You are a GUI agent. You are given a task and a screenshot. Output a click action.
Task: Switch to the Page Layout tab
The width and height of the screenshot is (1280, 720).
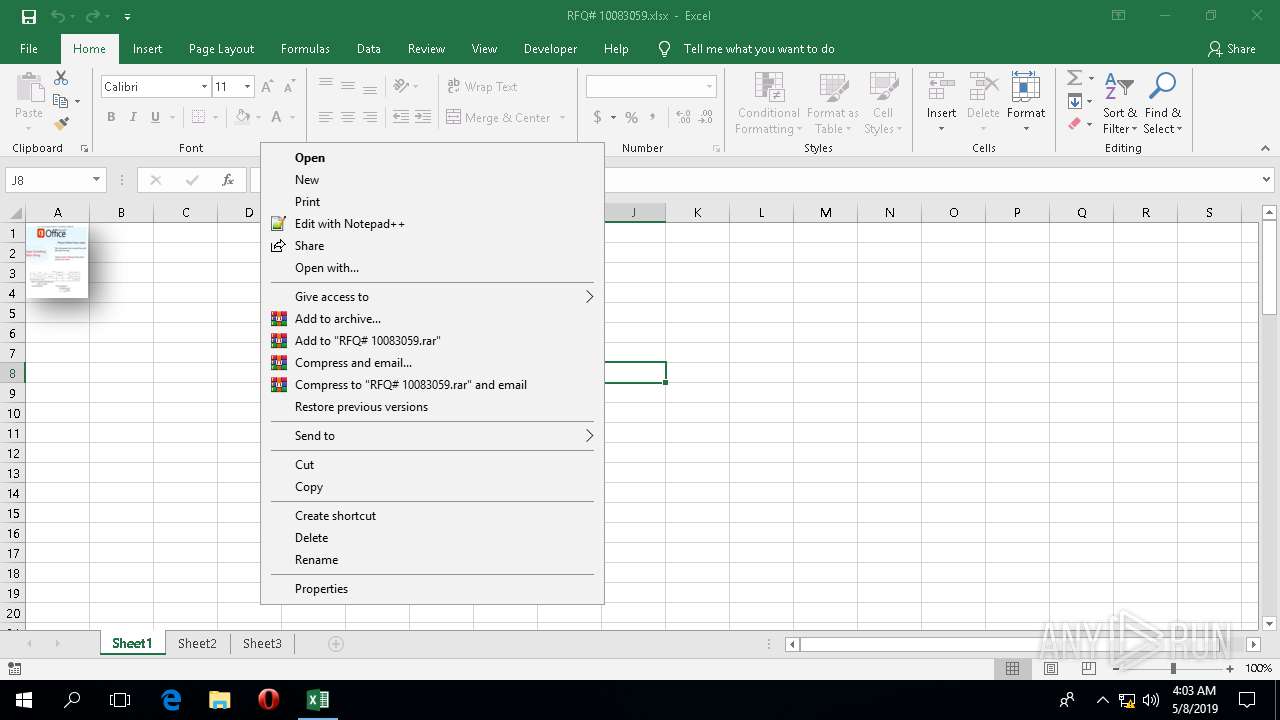[221, 49]
